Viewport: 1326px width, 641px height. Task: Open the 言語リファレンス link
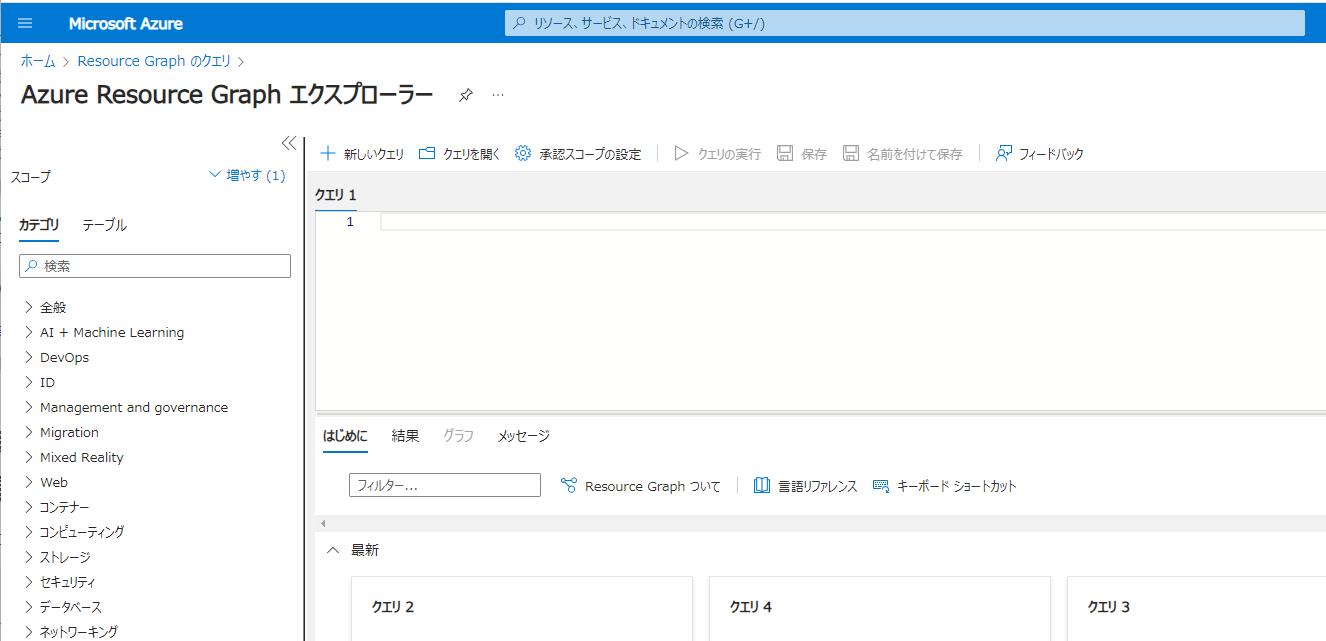(x=806, y=486)
